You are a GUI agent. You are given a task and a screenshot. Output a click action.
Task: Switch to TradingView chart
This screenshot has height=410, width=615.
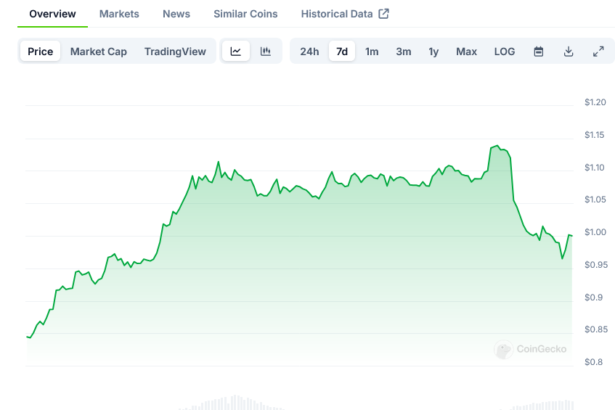pyautogui.click(x=175, y=51)
